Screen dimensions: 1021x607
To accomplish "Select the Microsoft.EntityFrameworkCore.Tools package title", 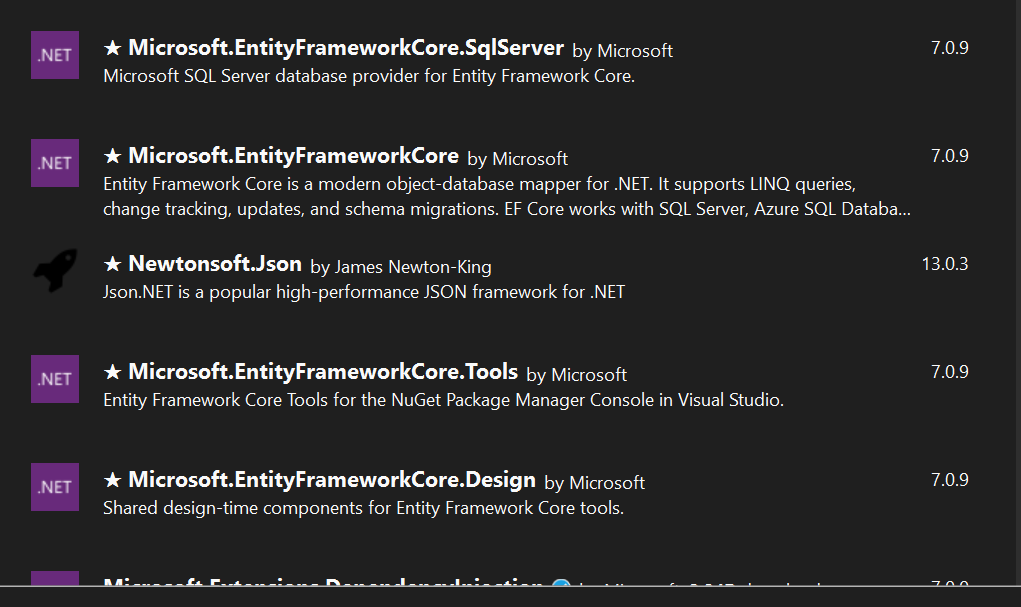I will pos(323,372).
